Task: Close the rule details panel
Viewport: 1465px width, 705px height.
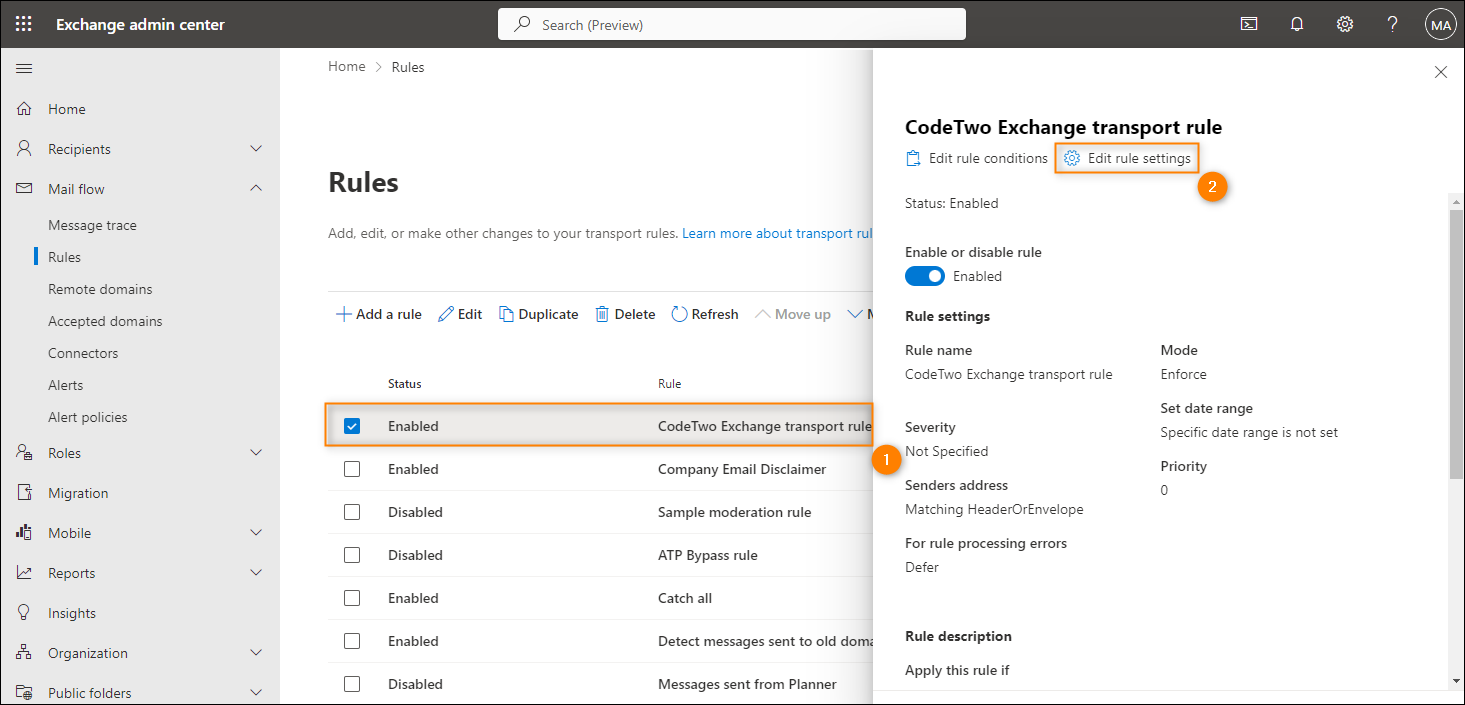Action: click(1441, 72)
